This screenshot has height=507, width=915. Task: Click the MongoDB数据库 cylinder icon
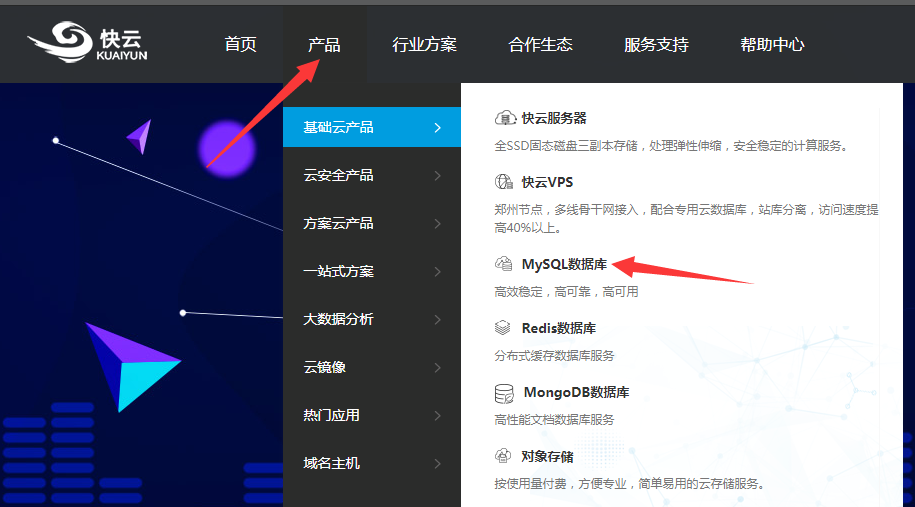pyautogui.click(x=505, y=392)
